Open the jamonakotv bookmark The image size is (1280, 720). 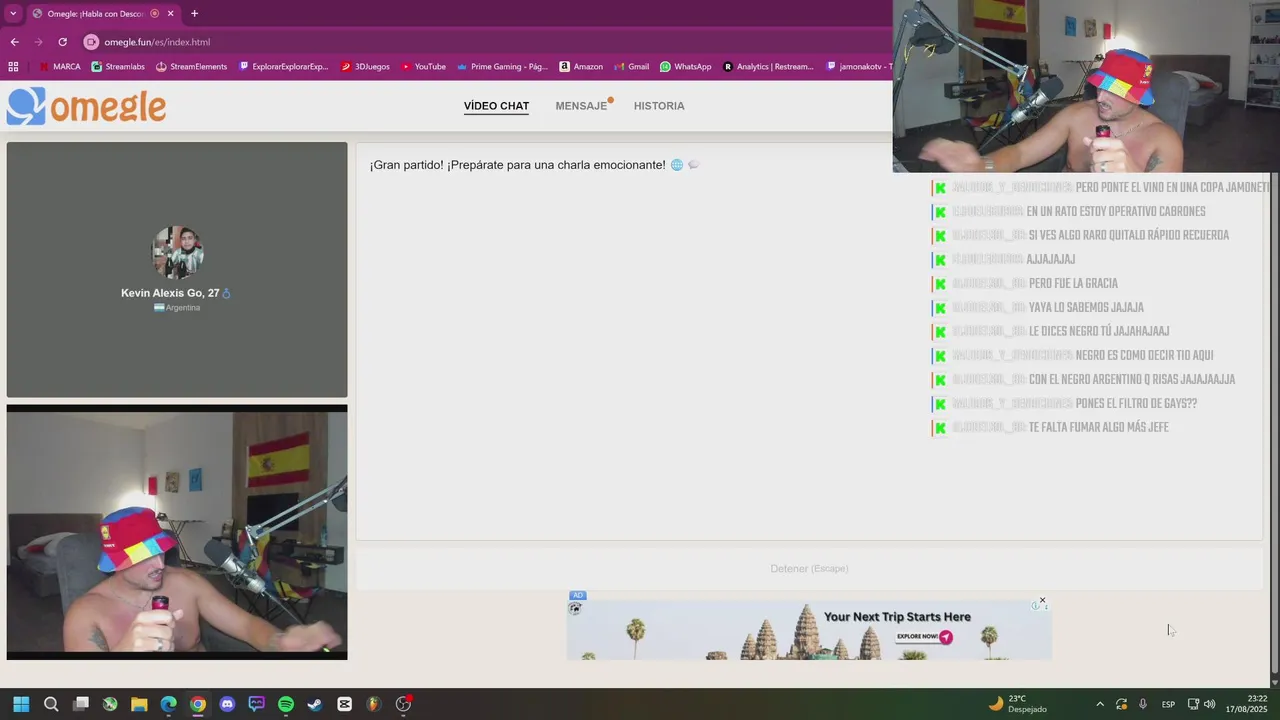(858, 67)
